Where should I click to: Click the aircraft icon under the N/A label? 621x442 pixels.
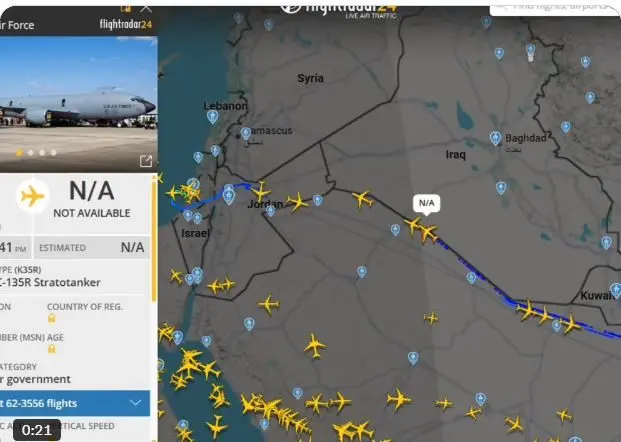click(429, 233)
